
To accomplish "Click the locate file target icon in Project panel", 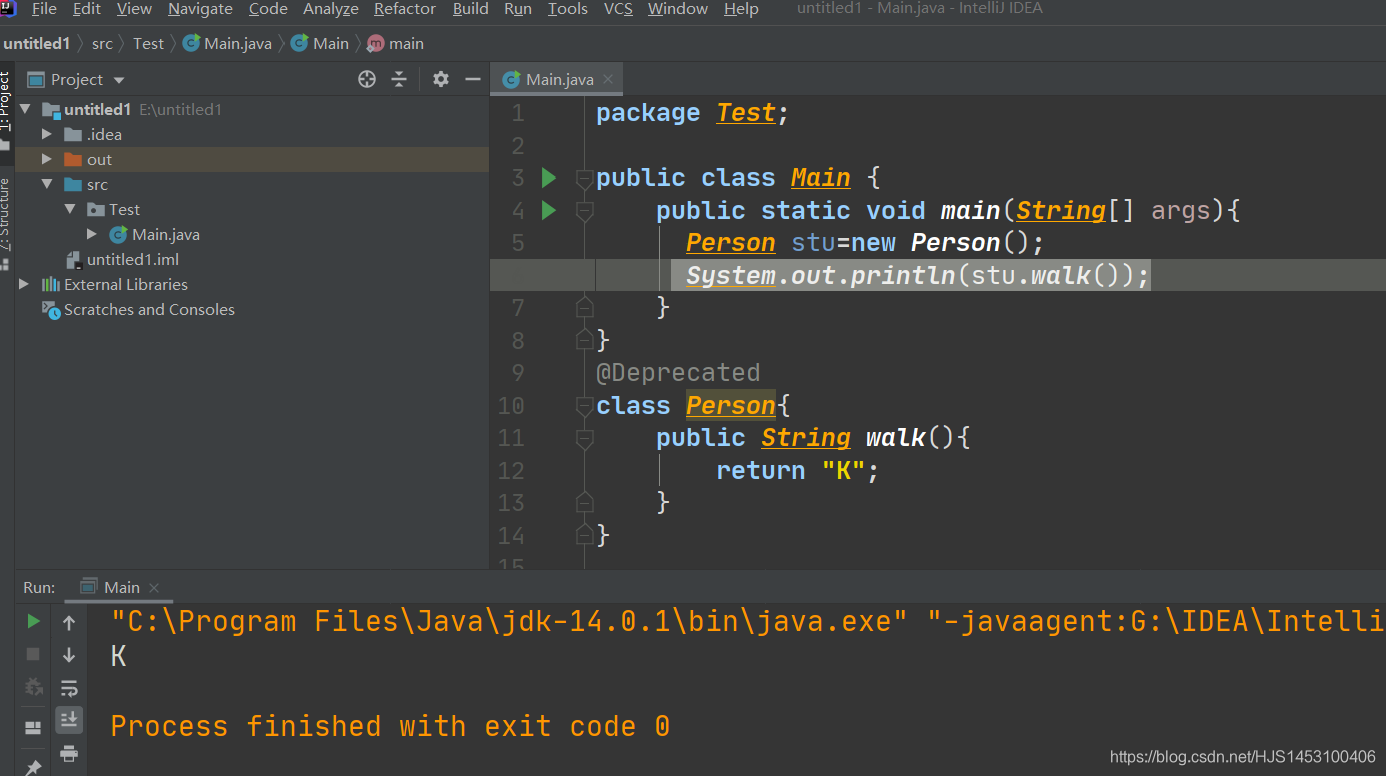I will click(x=367, y=79).
